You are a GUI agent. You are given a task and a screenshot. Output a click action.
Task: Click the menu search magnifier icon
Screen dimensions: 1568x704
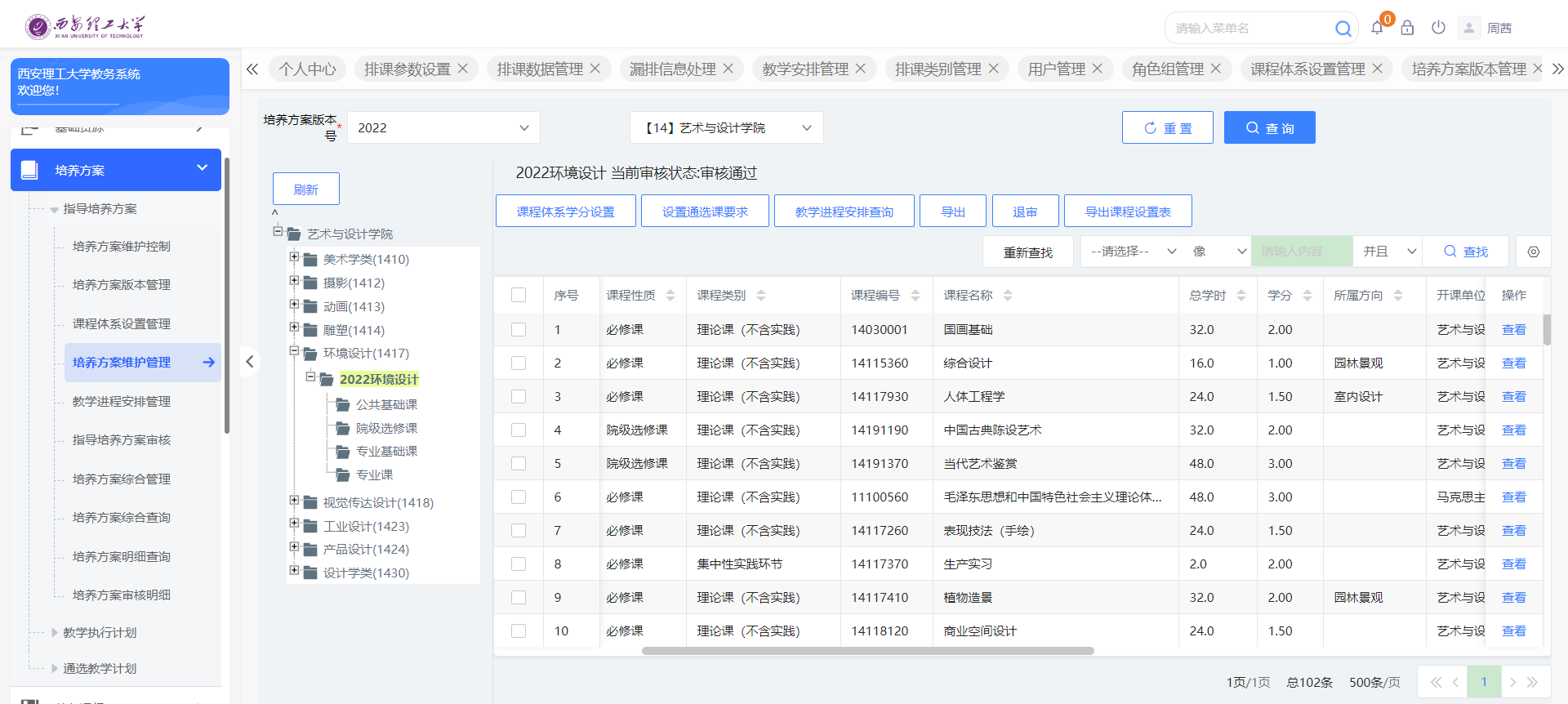point(1343,29)
